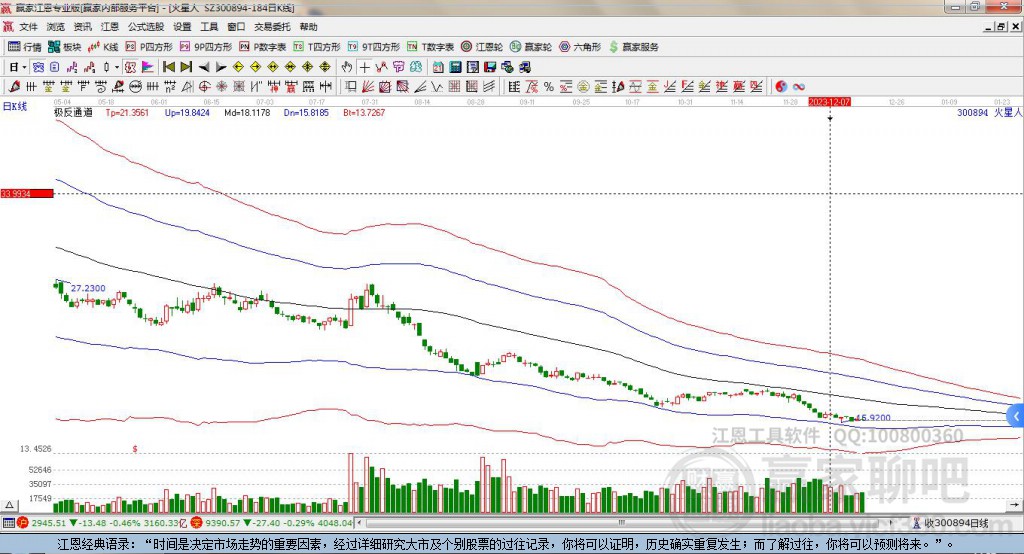
Task: Select the percent sign drawing tool
Action: 548,87
